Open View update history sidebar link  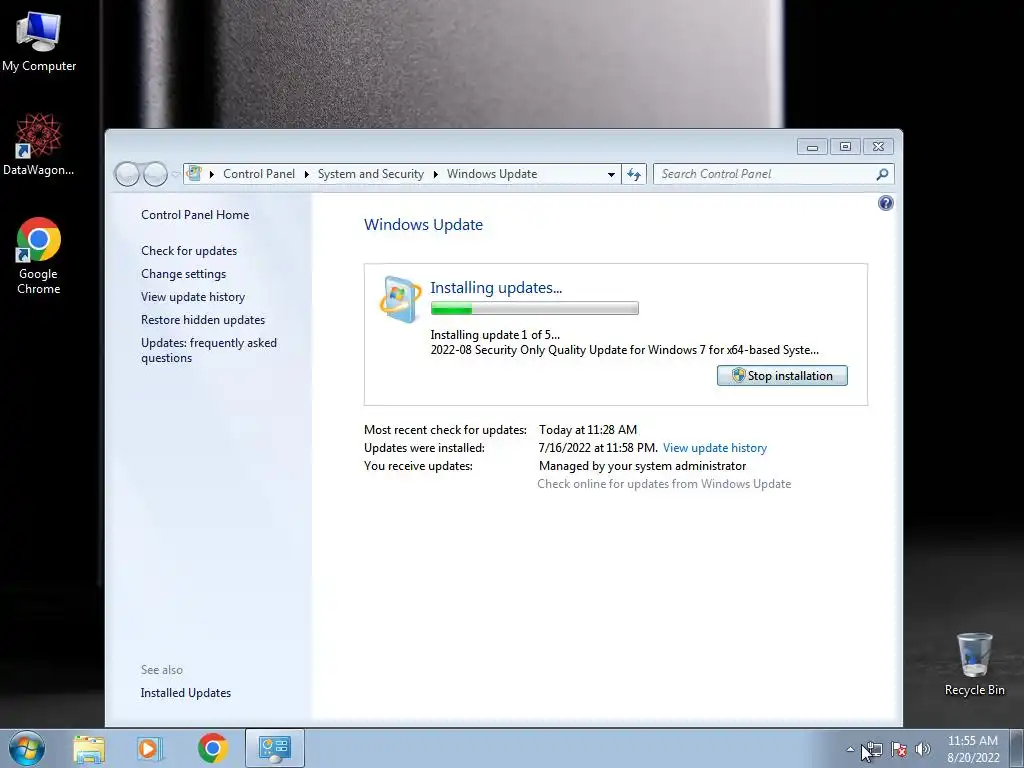tap(193, 296)
